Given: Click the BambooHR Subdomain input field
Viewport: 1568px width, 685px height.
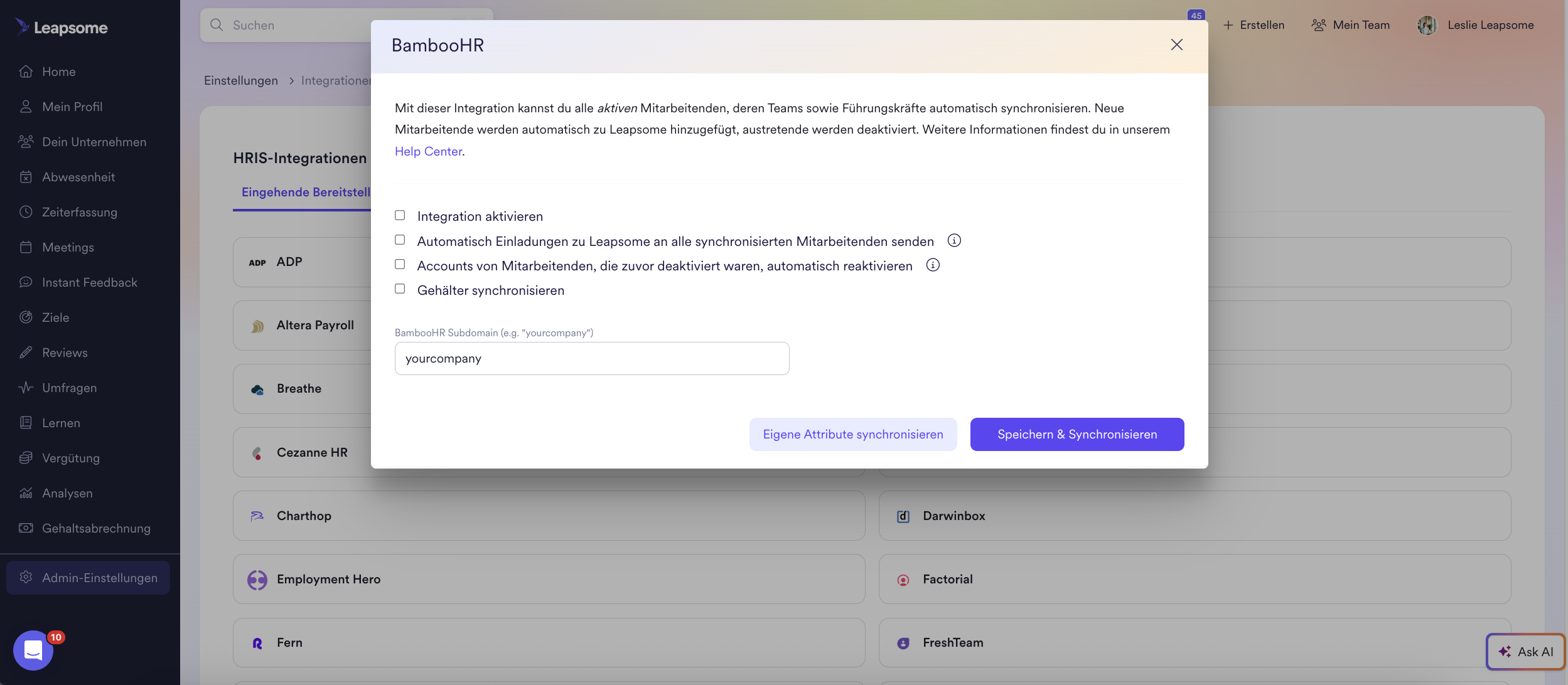Looking at the screenshot, I should tap(591, 358).
